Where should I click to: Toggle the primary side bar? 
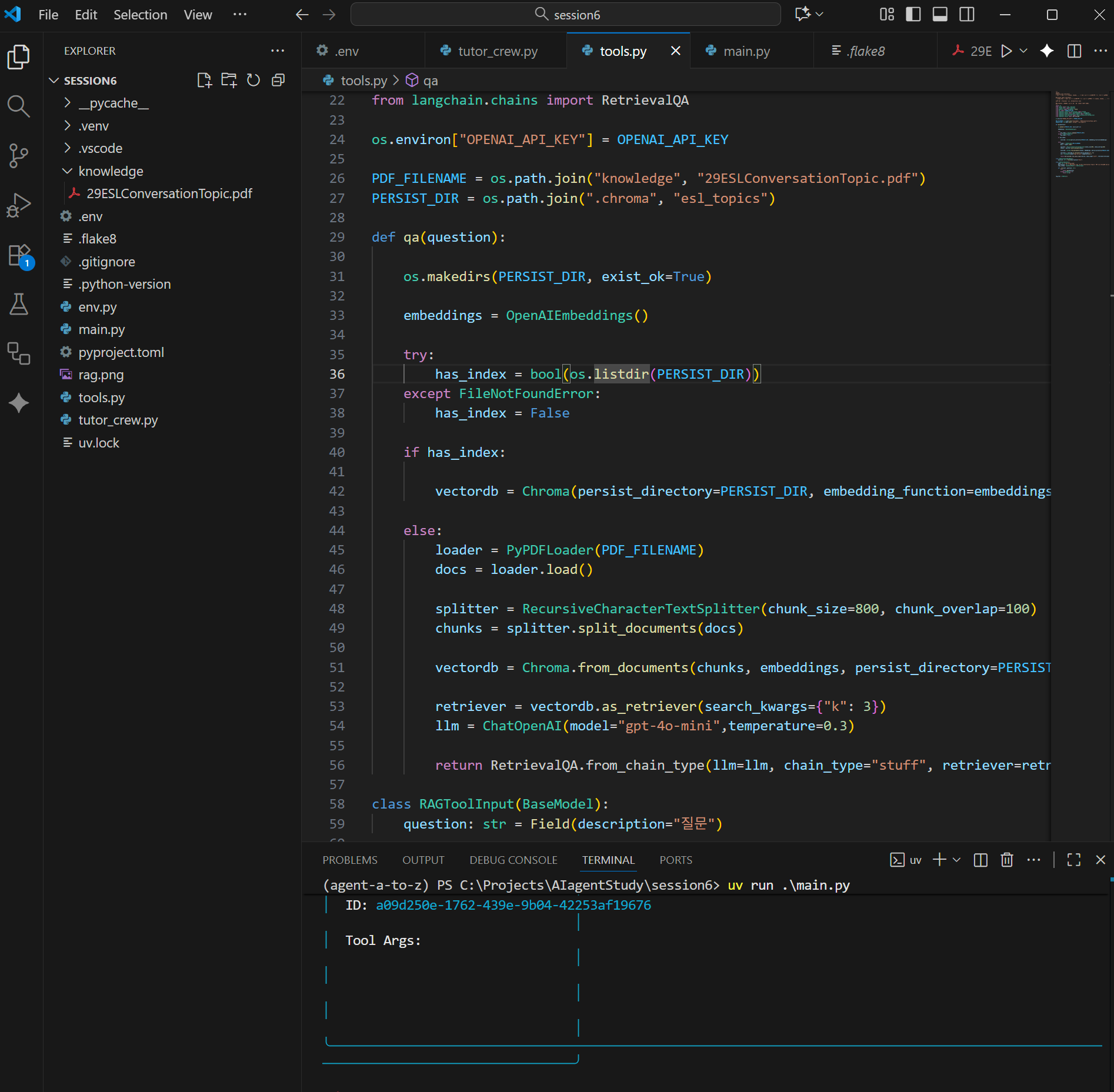[913, 15]
